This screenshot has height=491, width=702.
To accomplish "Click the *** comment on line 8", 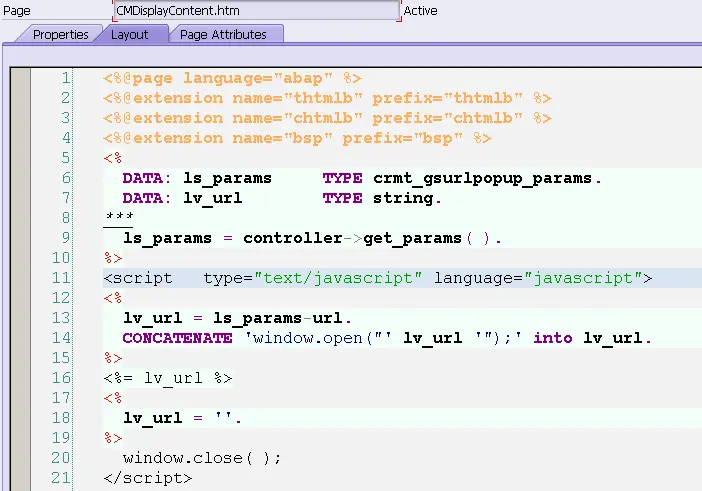I will pos(119,217).
